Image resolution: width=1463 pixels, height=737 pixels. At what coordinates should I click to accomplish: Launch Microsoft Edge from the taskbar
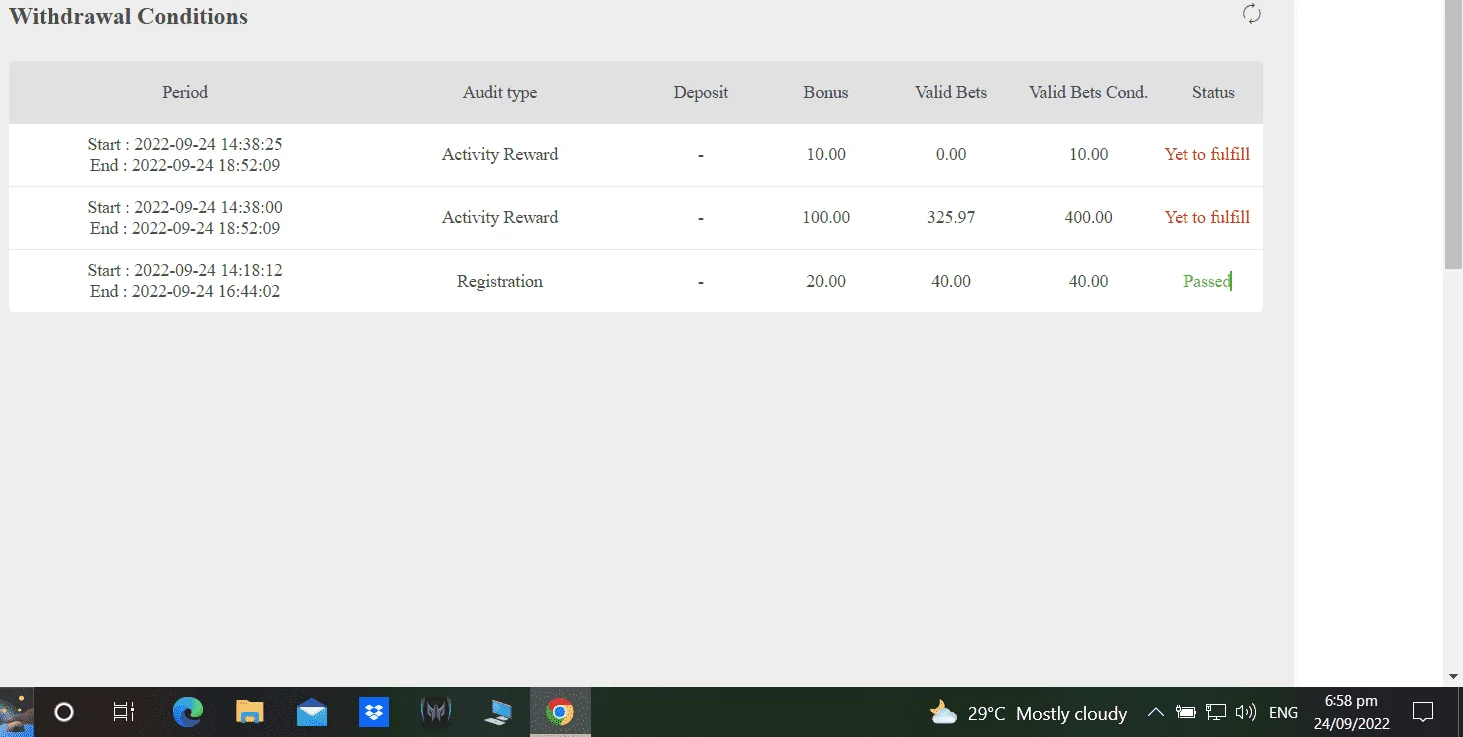(187, 712)
